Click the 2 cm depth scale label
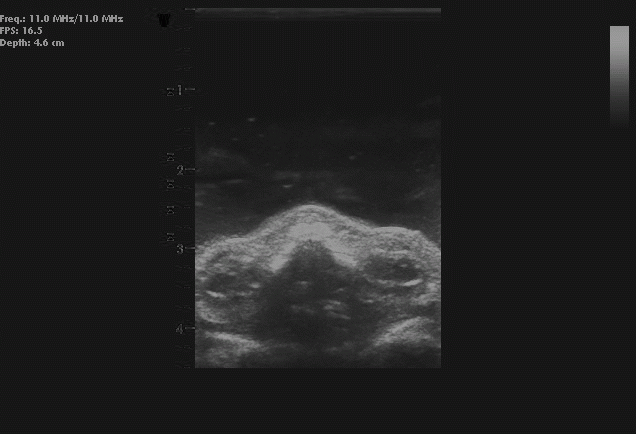 (180, 170)
